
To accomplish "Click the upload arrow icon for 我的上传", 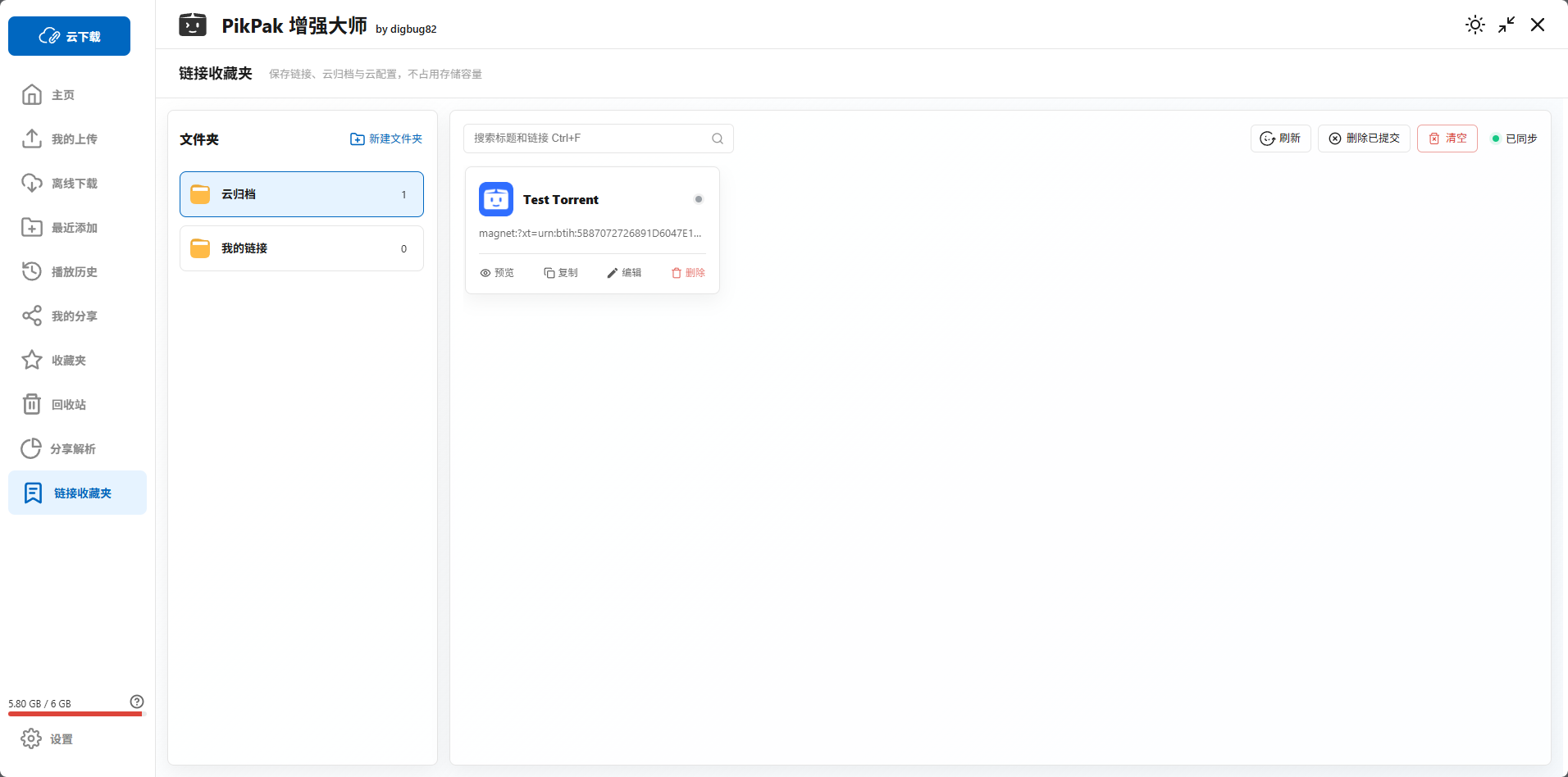I will tap(32, 139).
